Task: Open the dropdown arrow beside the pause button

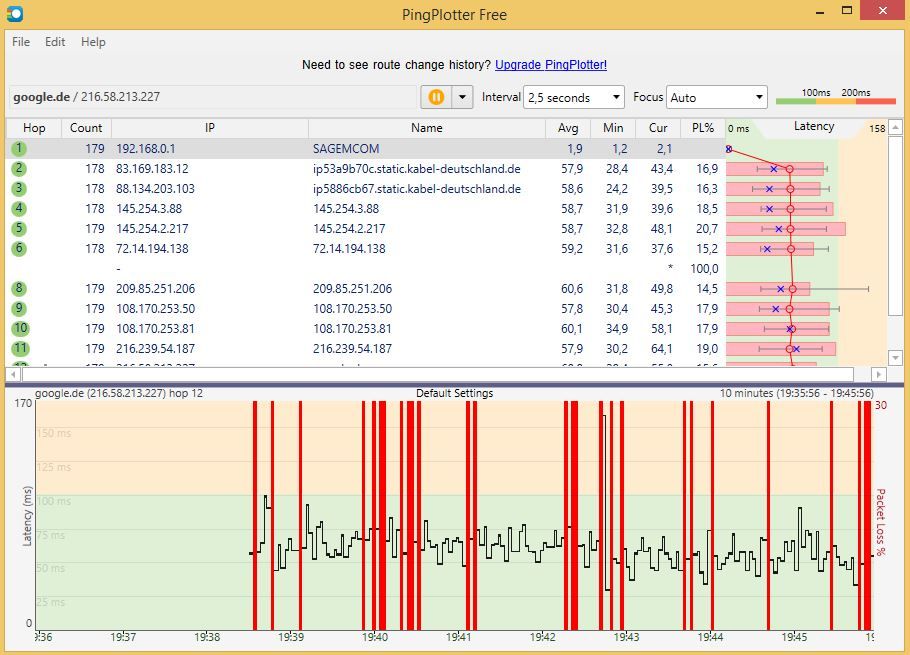Action: pyautogui.click(x=462, y=97)
